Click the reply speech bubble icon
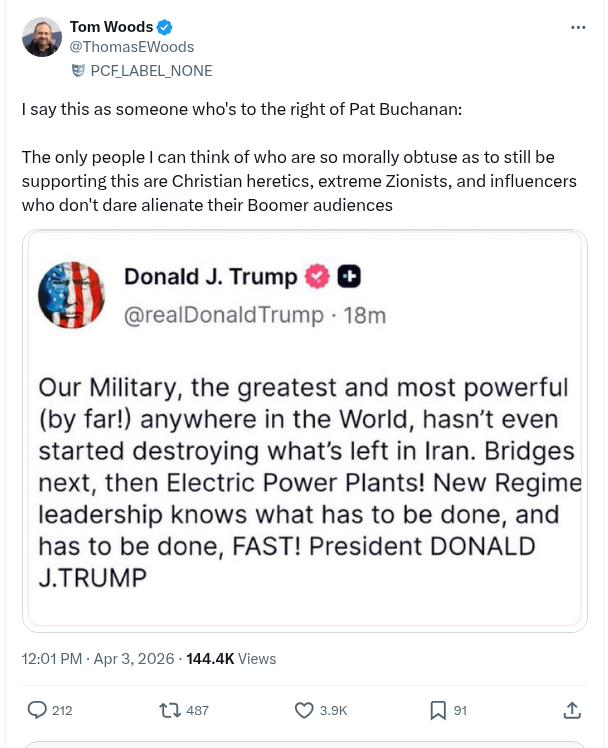The height and width of the screenshot is (748, 608). [37, 710]
